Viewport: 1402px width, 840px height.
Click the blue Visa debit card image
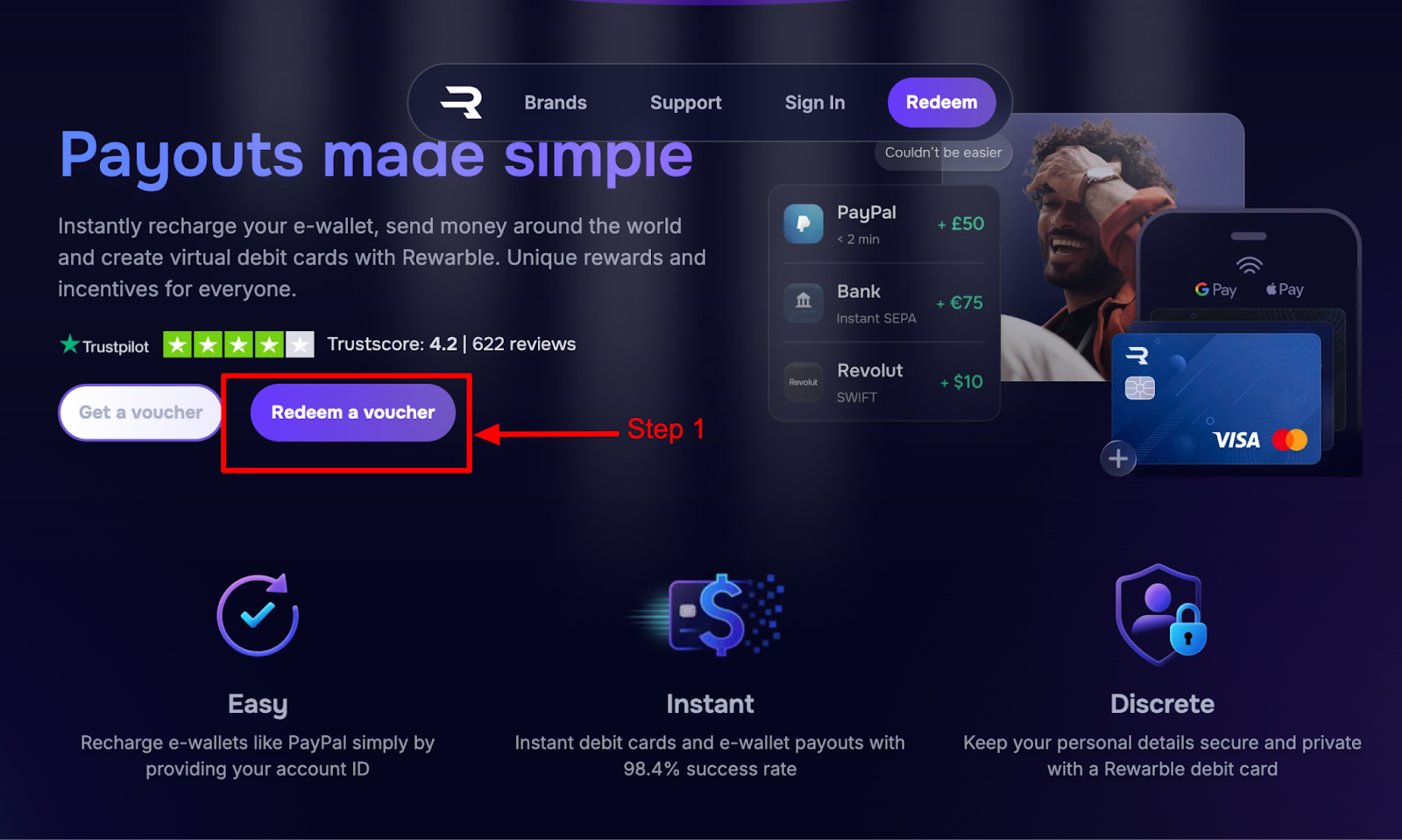1216,399
